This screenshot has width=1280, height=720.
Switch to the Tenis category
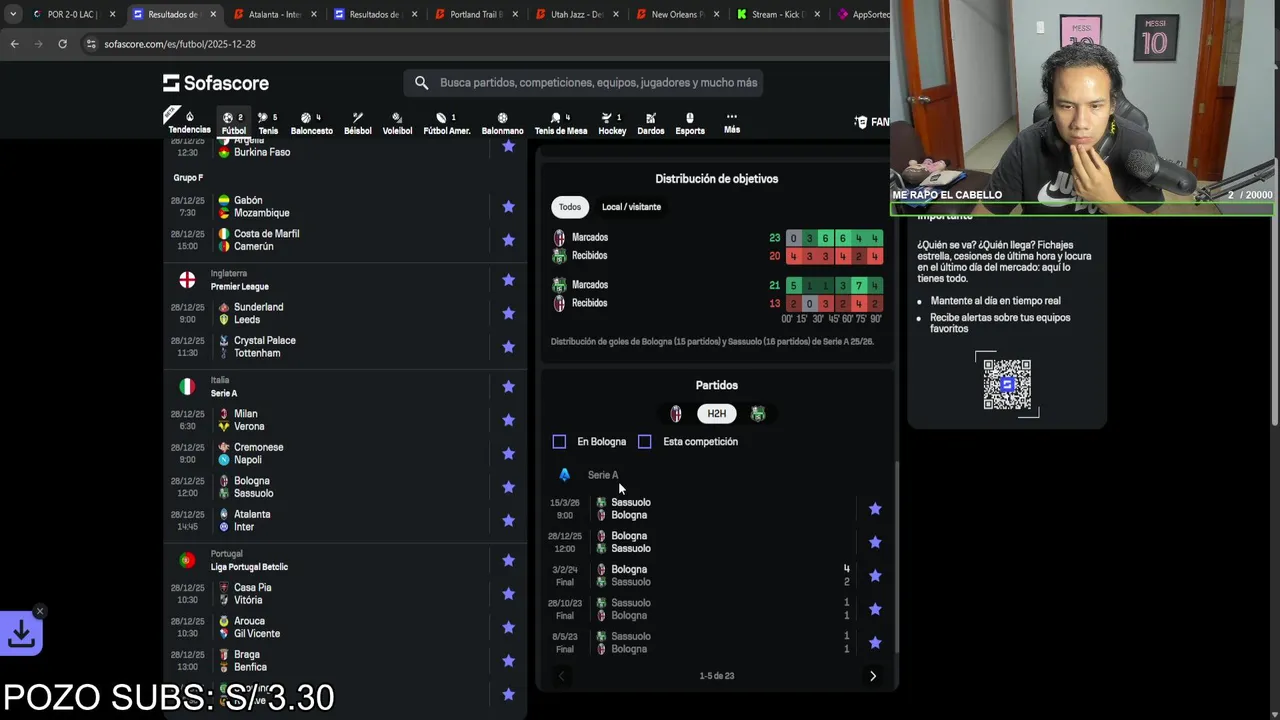tap(268, 122)
